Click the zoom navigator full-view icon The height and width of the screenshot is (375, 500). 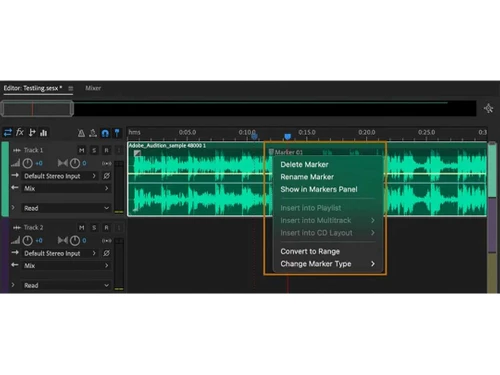point(489,108)
